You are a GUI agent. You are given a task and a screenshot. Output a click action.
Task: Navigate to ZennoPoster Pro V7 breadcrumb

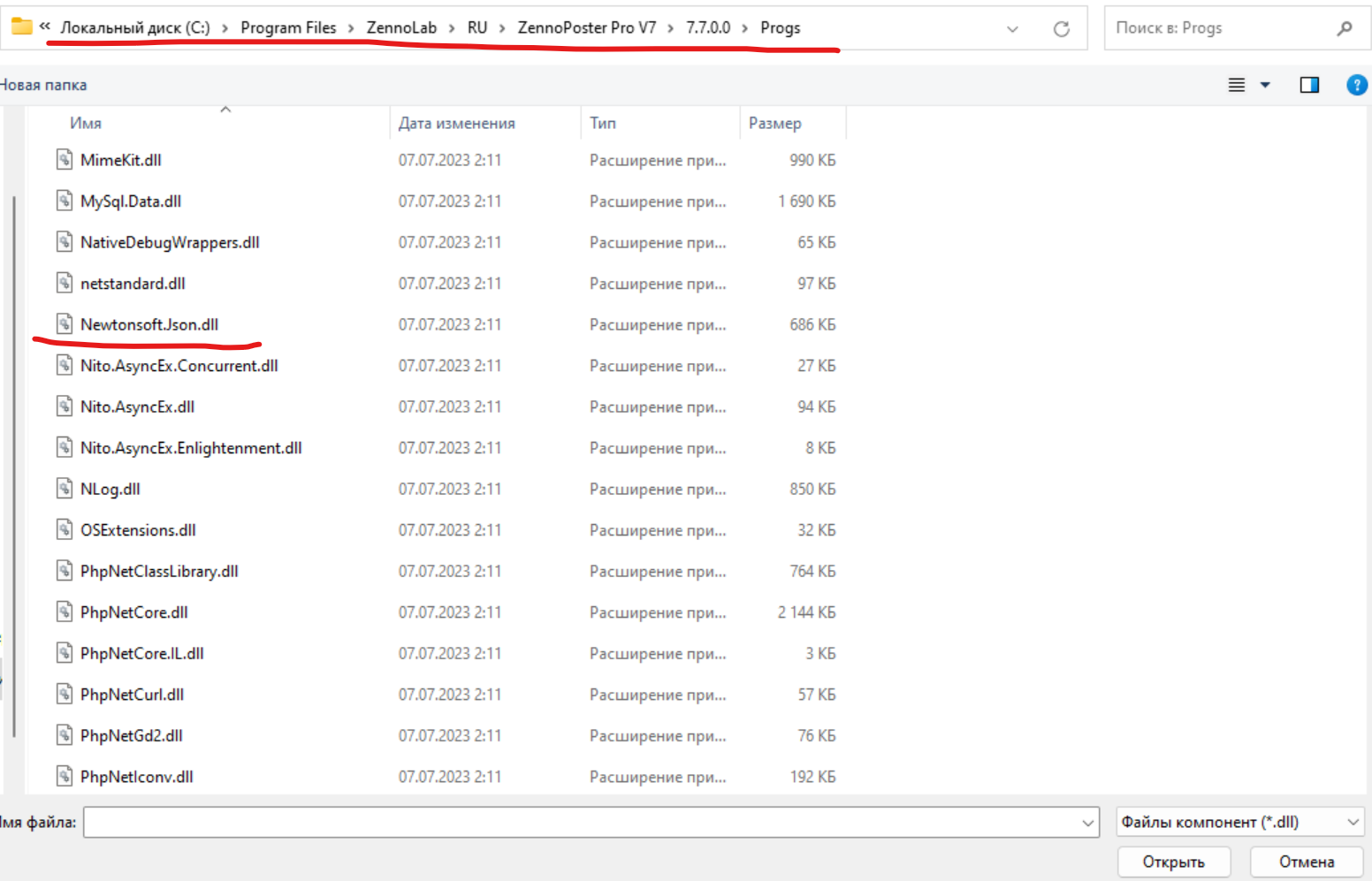pos(587,27)
